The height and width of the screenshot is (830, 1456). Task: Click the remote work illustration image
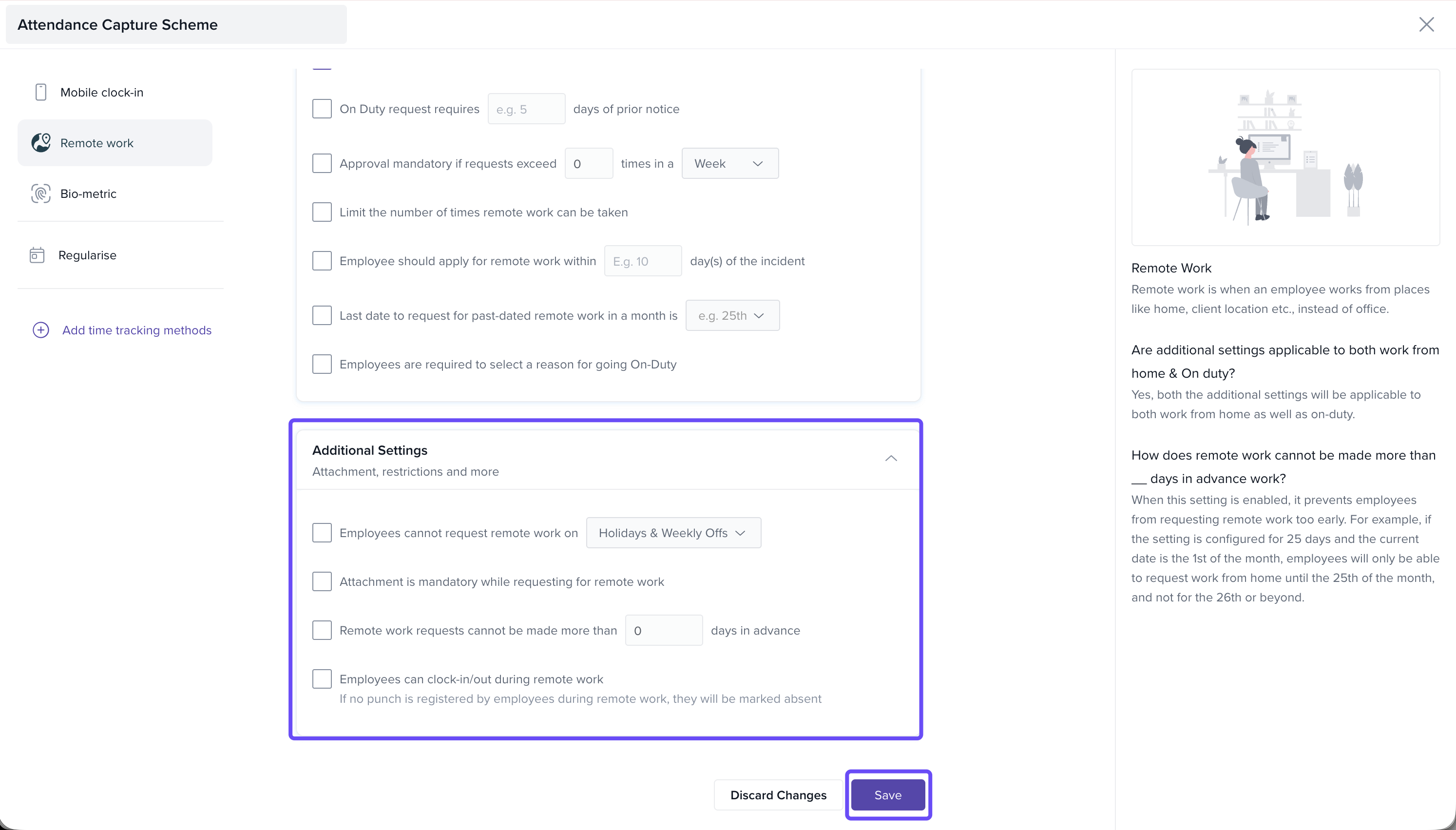1285,157
